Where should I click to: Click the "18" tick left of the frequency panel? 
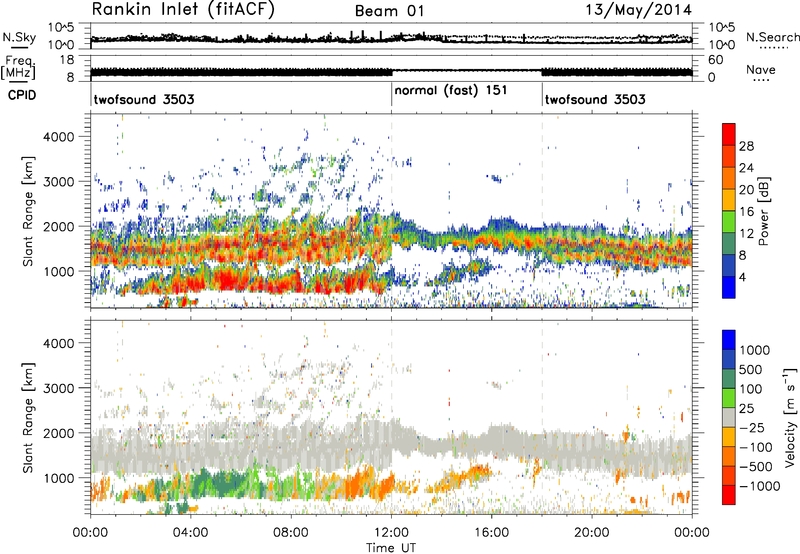point(66,60)
